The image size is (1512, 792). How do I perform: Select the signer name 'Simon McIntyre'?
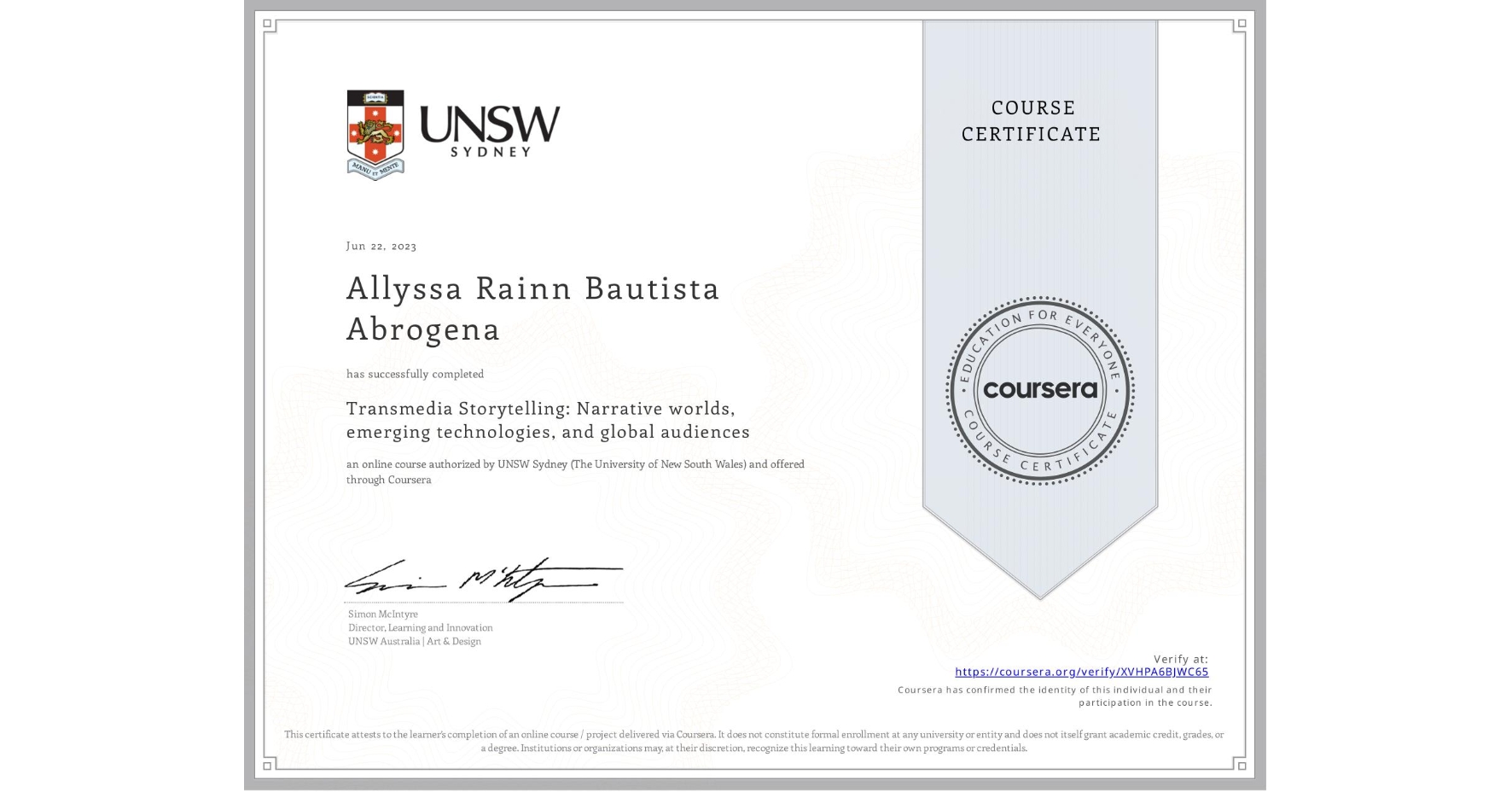382,614
